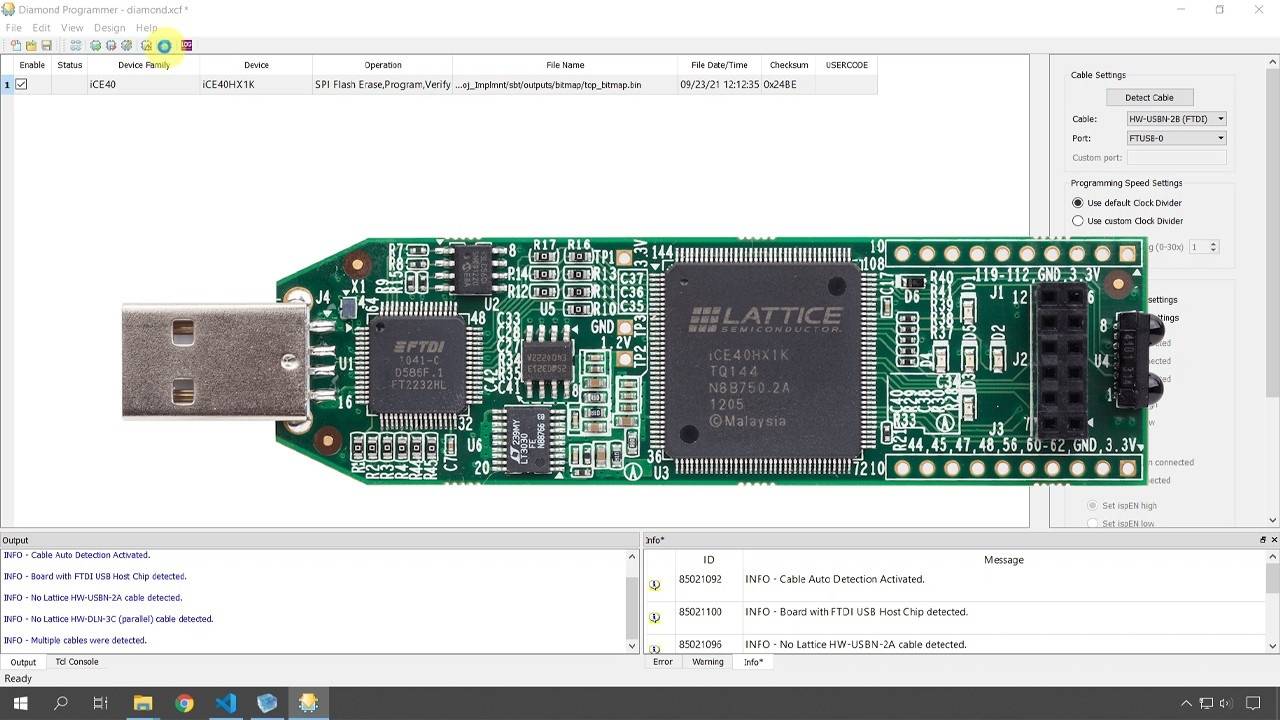The height and width of the screenshot is (720, 1280).
Task: Click the chip with pencil toolbar icon
Action: [147, 46]
